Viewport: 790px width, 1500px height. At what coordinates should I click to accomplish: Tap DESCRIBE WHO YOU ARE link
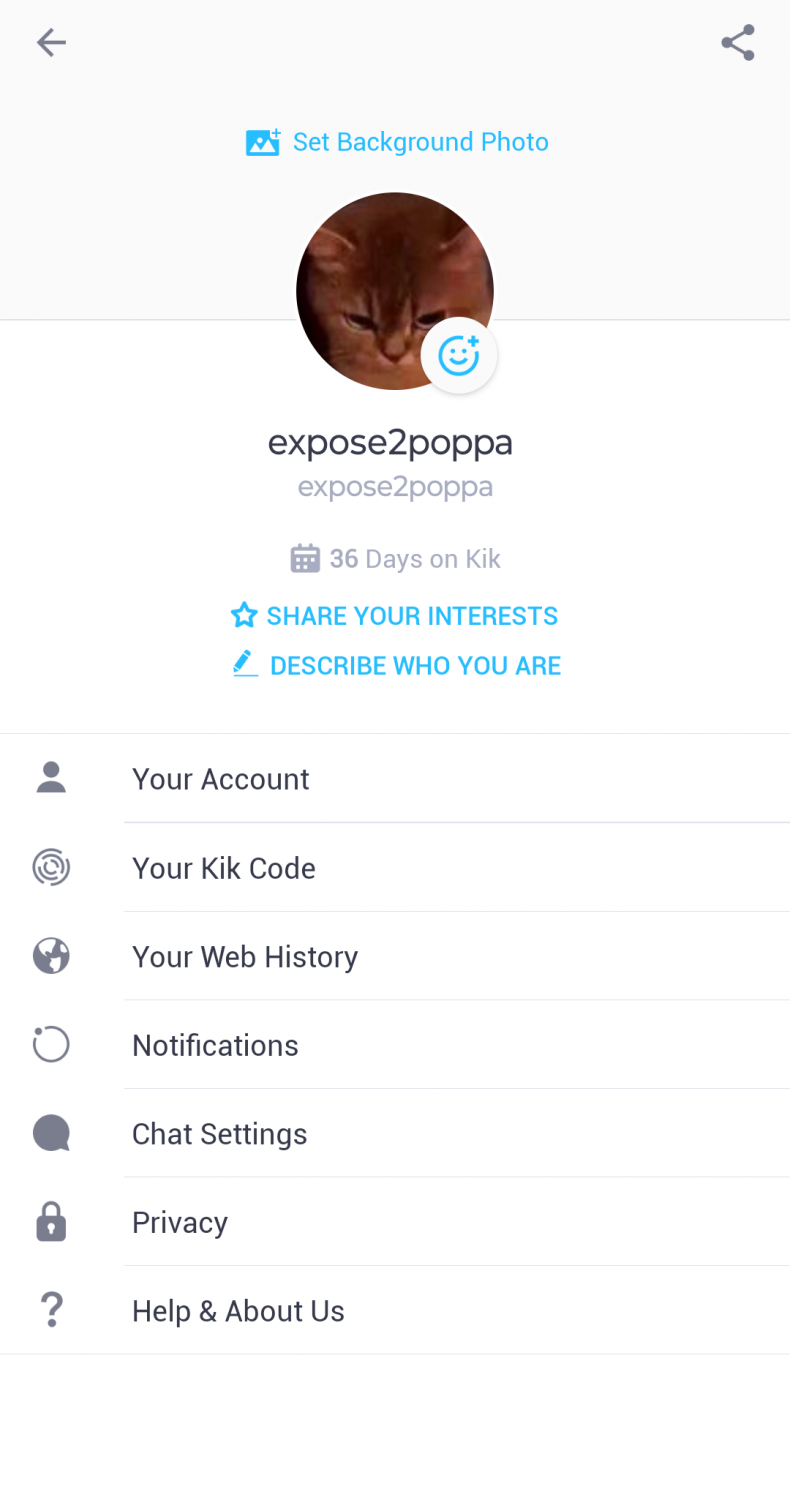[x=397, y=666]
